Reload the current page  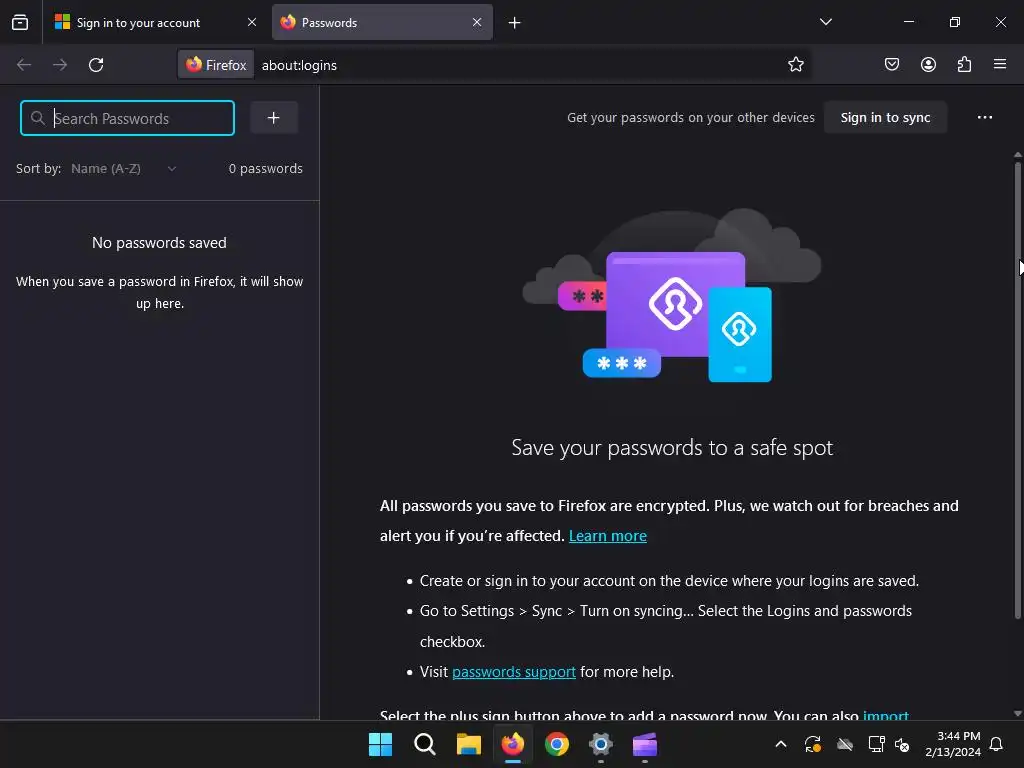96,65
